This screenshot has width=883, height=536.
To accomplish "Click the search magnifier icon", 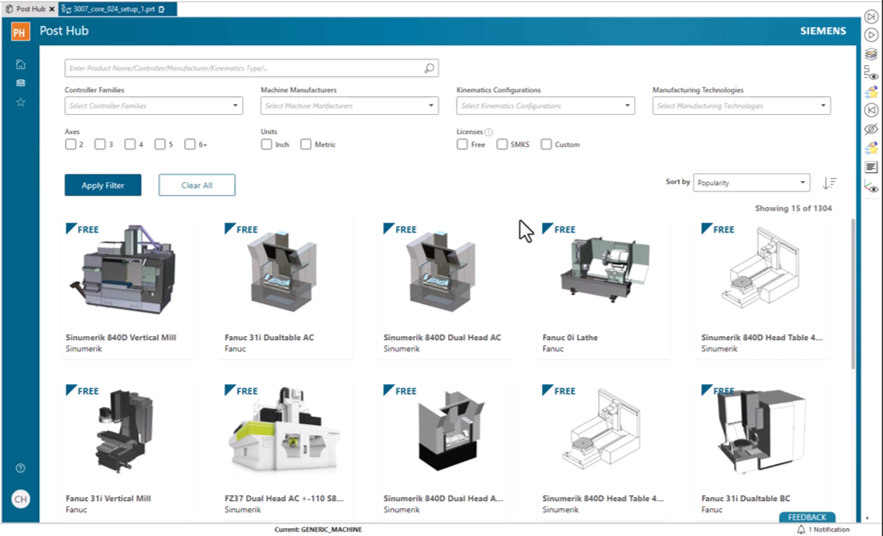I will pos(429,68).
